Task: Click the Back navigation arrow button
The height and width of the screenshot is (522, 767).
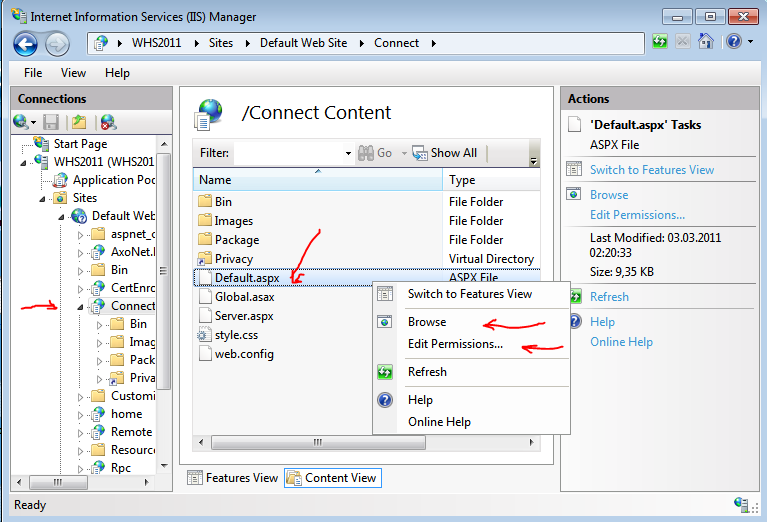Action: (x=26, y=43)
